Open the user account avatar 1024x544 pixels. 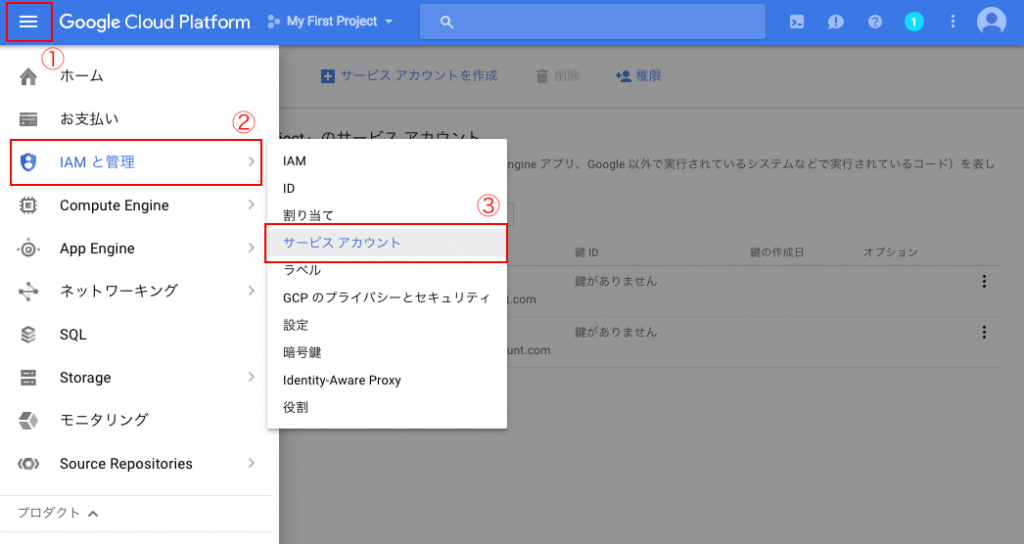coord(991,22)
